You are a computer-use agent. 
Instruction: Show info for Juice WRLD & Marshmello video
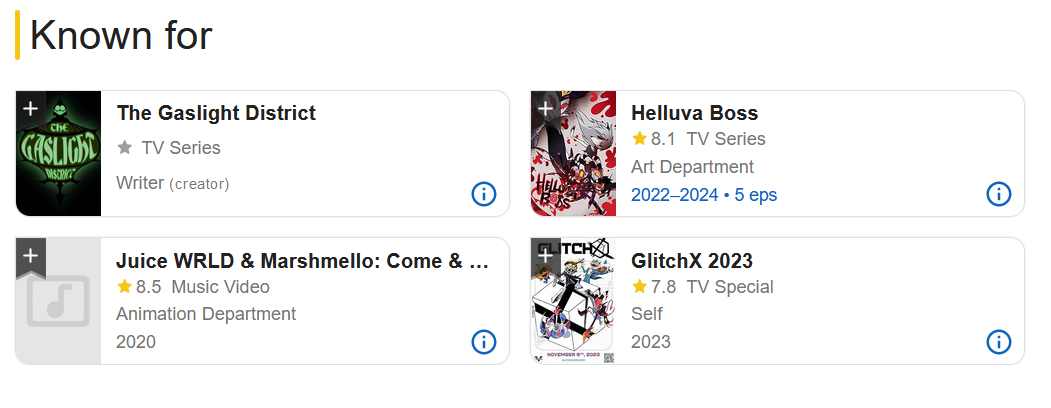point(483,342)
